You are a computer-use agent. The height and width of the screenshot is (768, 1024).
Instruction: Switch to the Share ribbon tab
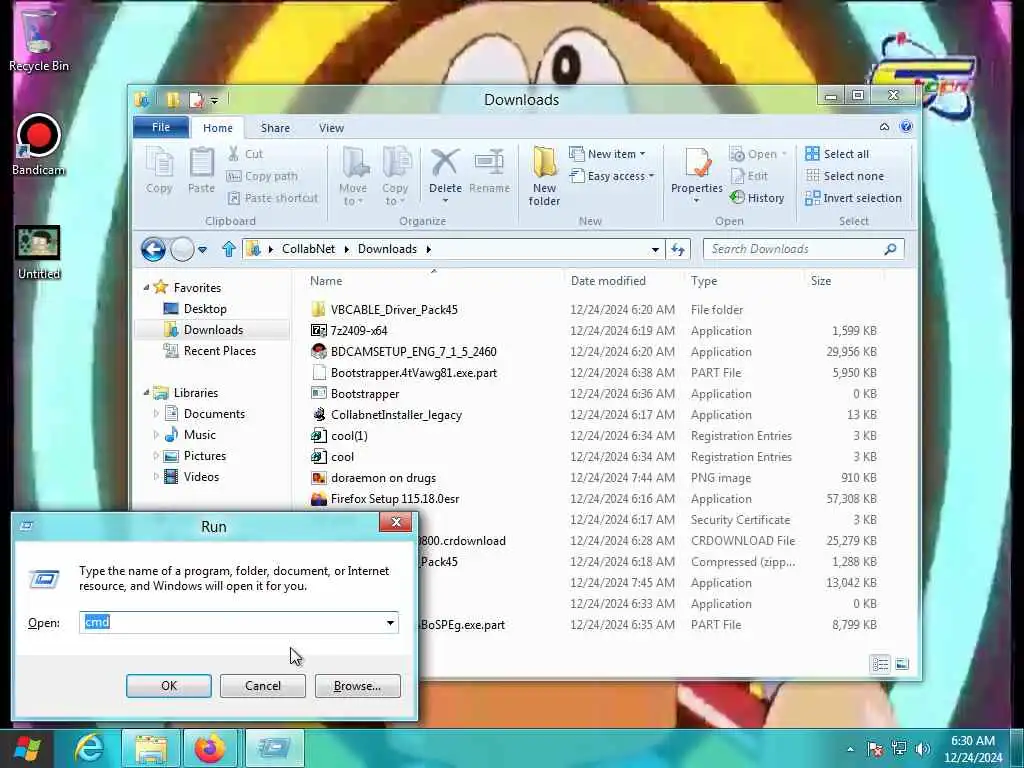pyautogui.click(x=275, y=128)
